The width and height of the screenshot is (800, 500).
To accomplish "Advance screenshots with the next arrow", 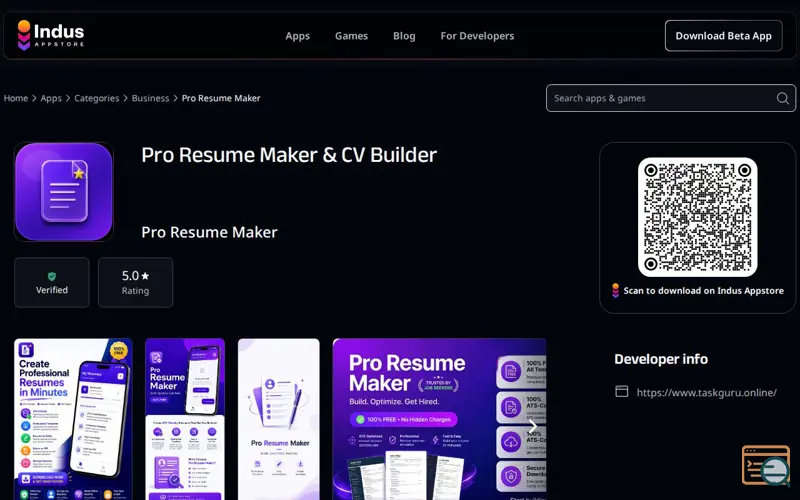I will point(533,427).
